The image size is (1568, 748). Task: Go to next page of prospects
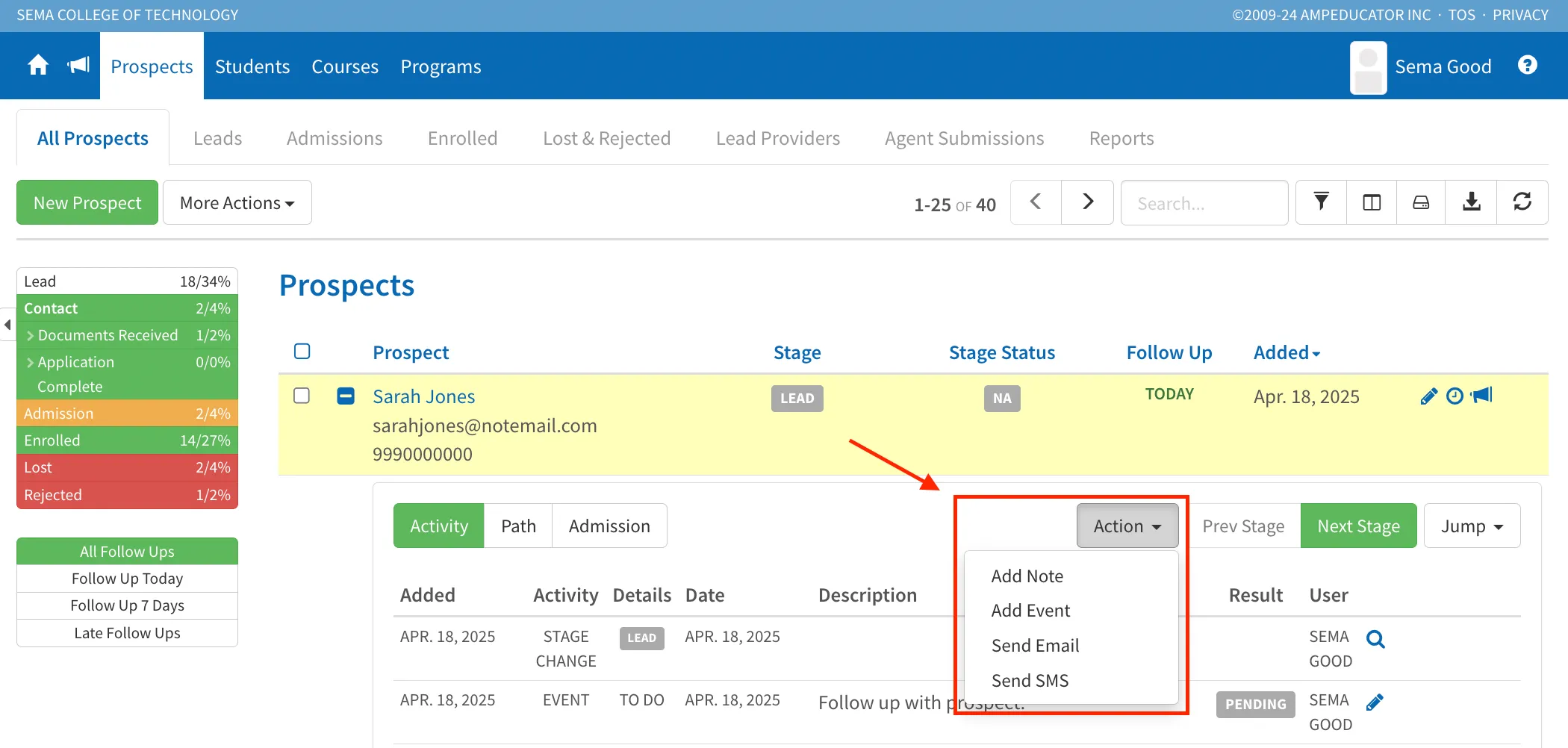pyautogui.click(x=1088, y=202)
